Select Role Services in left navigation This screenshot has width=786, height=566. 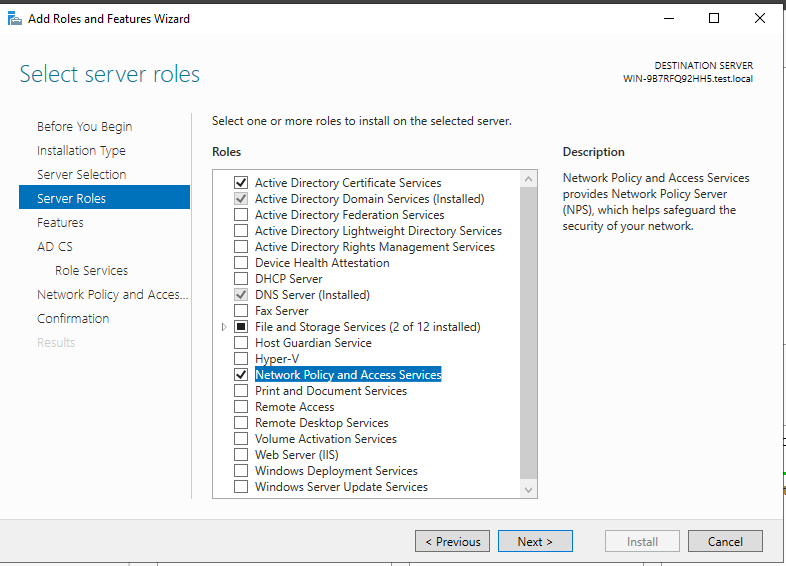click(91, 271)
